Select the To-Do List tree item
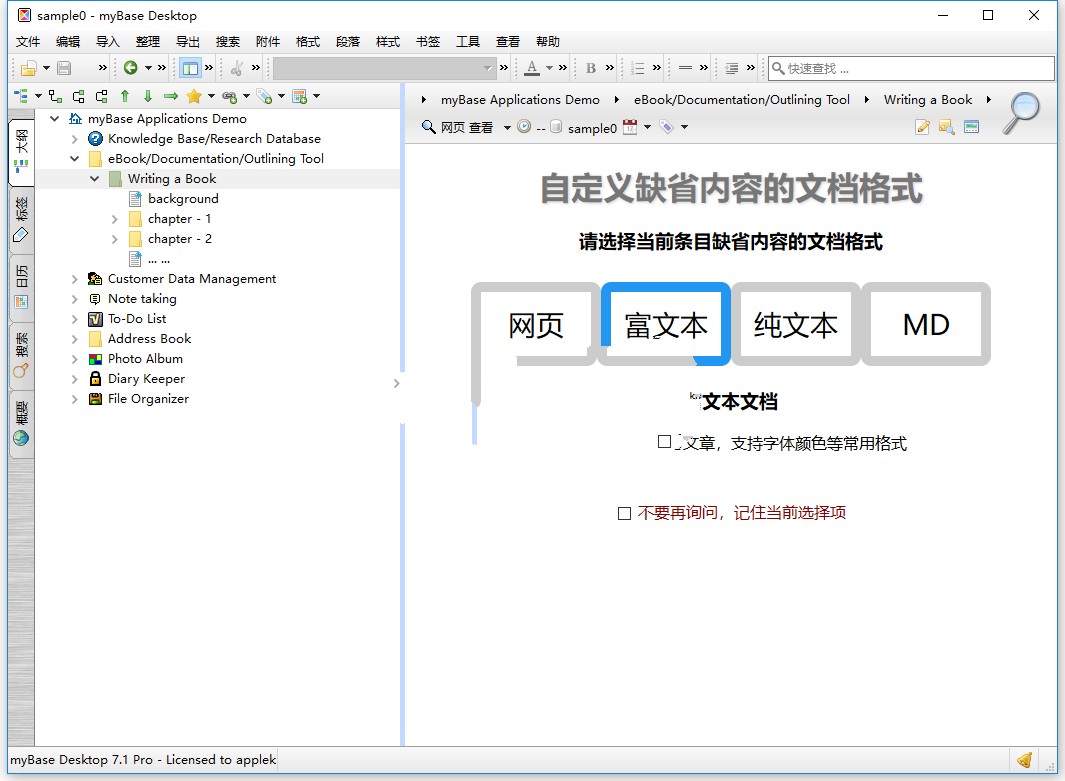 tap(137, 319)
